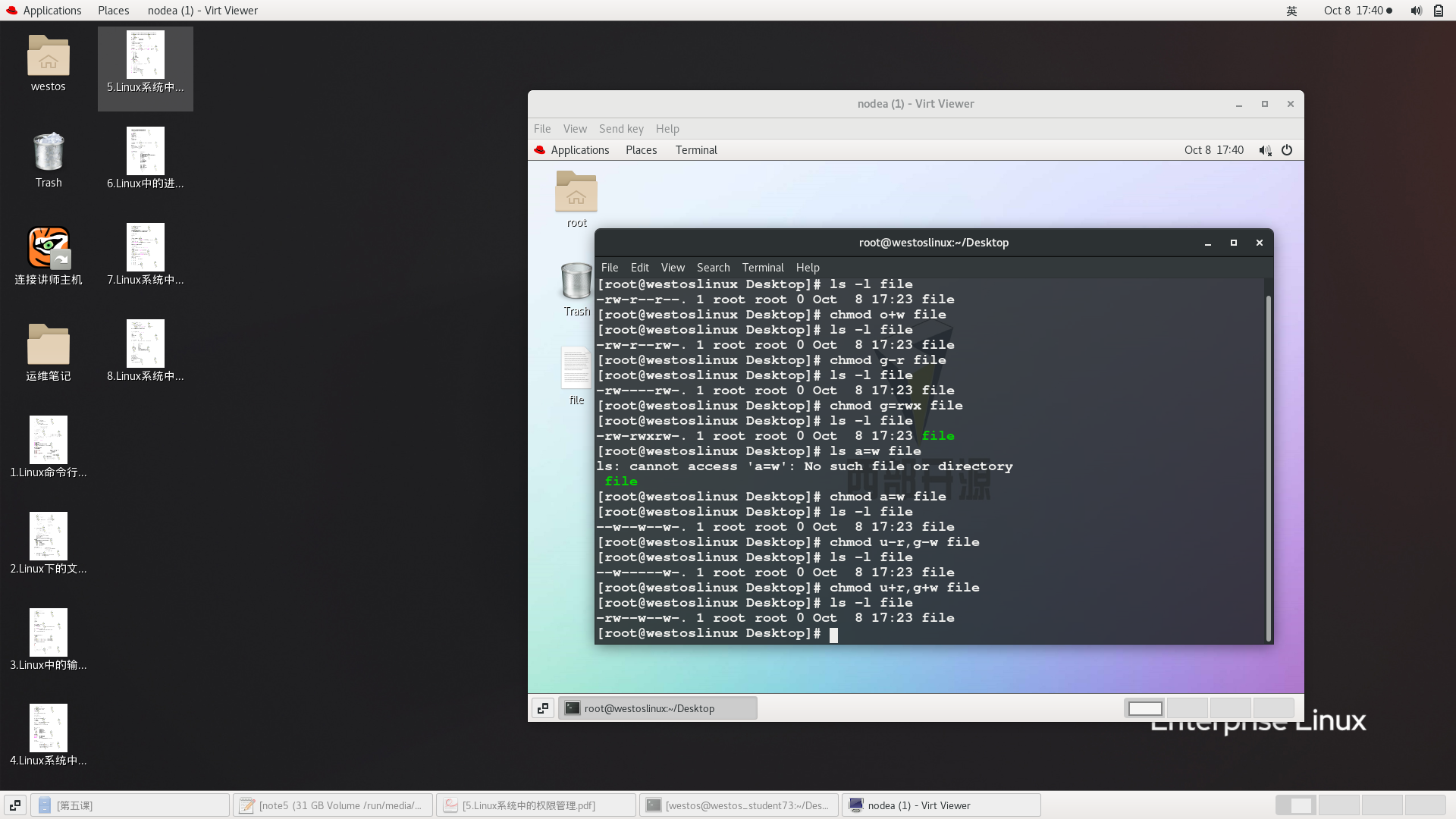
Task: Select the file document on guest desktop
Action: point(576,369)
